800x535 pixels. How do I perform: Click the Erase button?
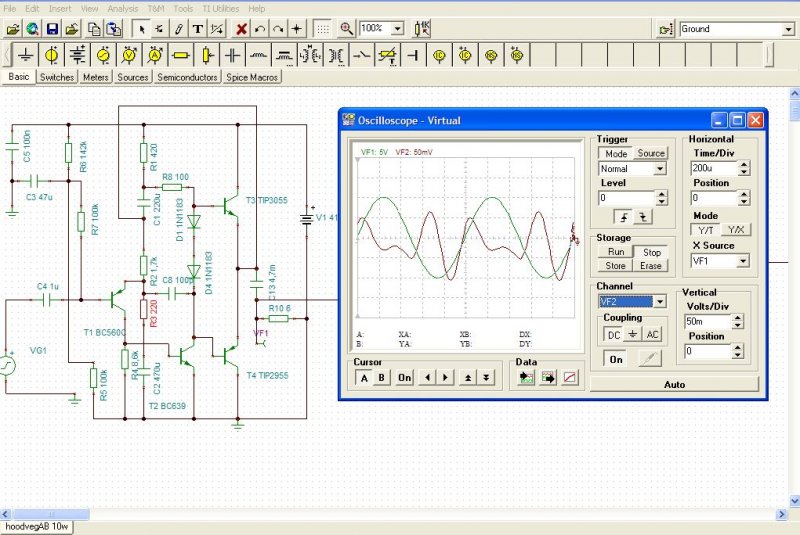(x=651, y=266)
